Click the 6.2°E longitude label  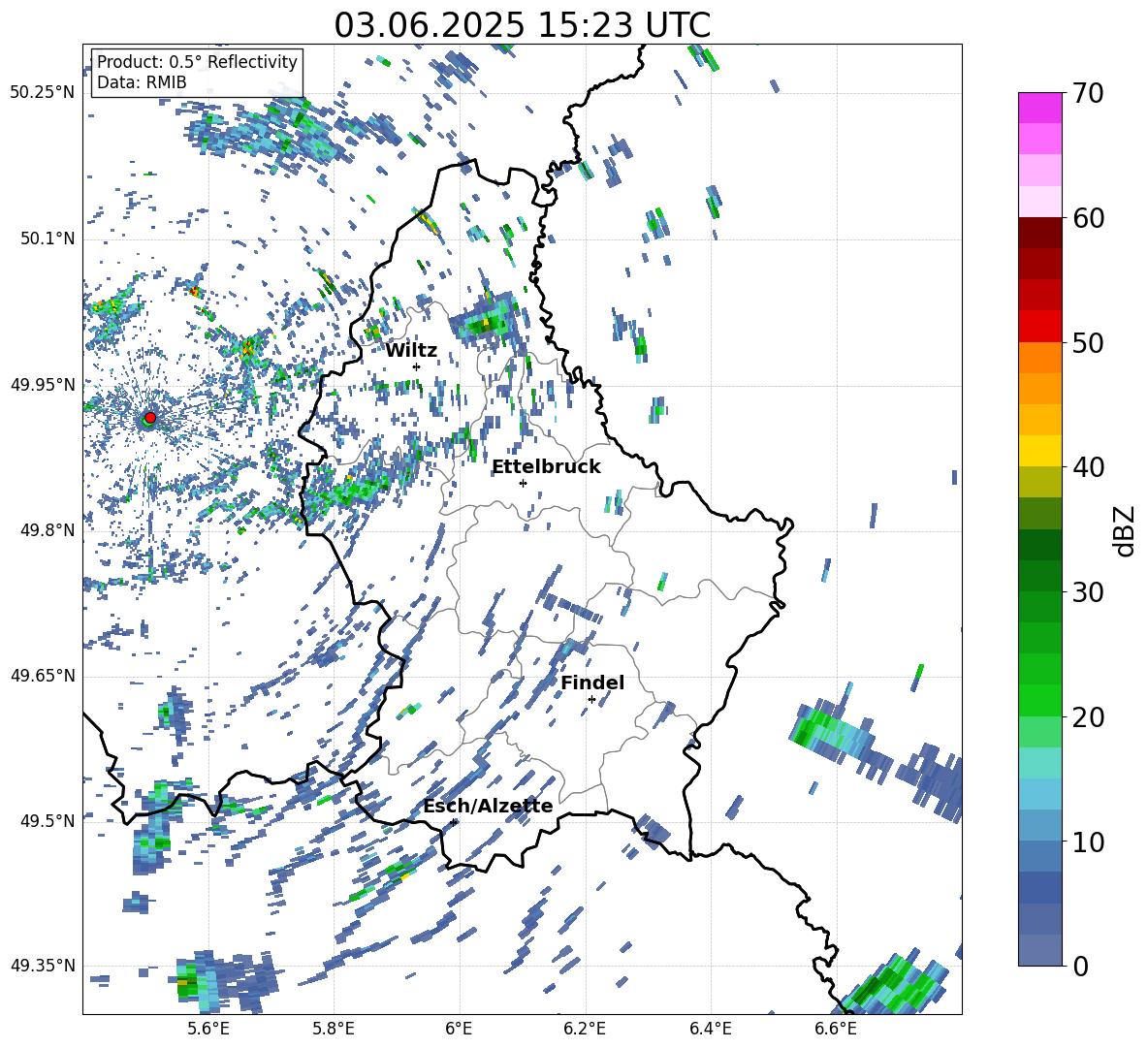point(585,1029)
